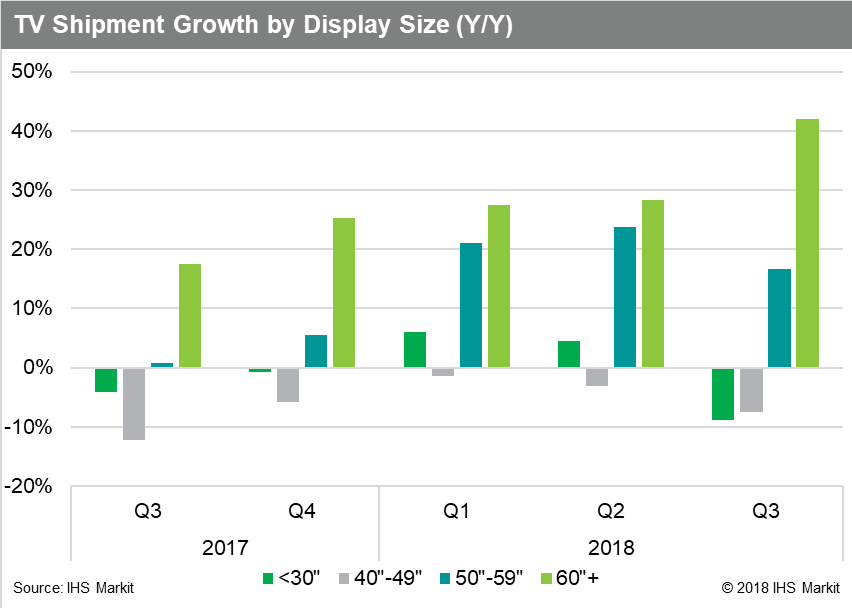
Task: Select the 60"+ bar for 2017 Q3
Action: click(190, 316)
